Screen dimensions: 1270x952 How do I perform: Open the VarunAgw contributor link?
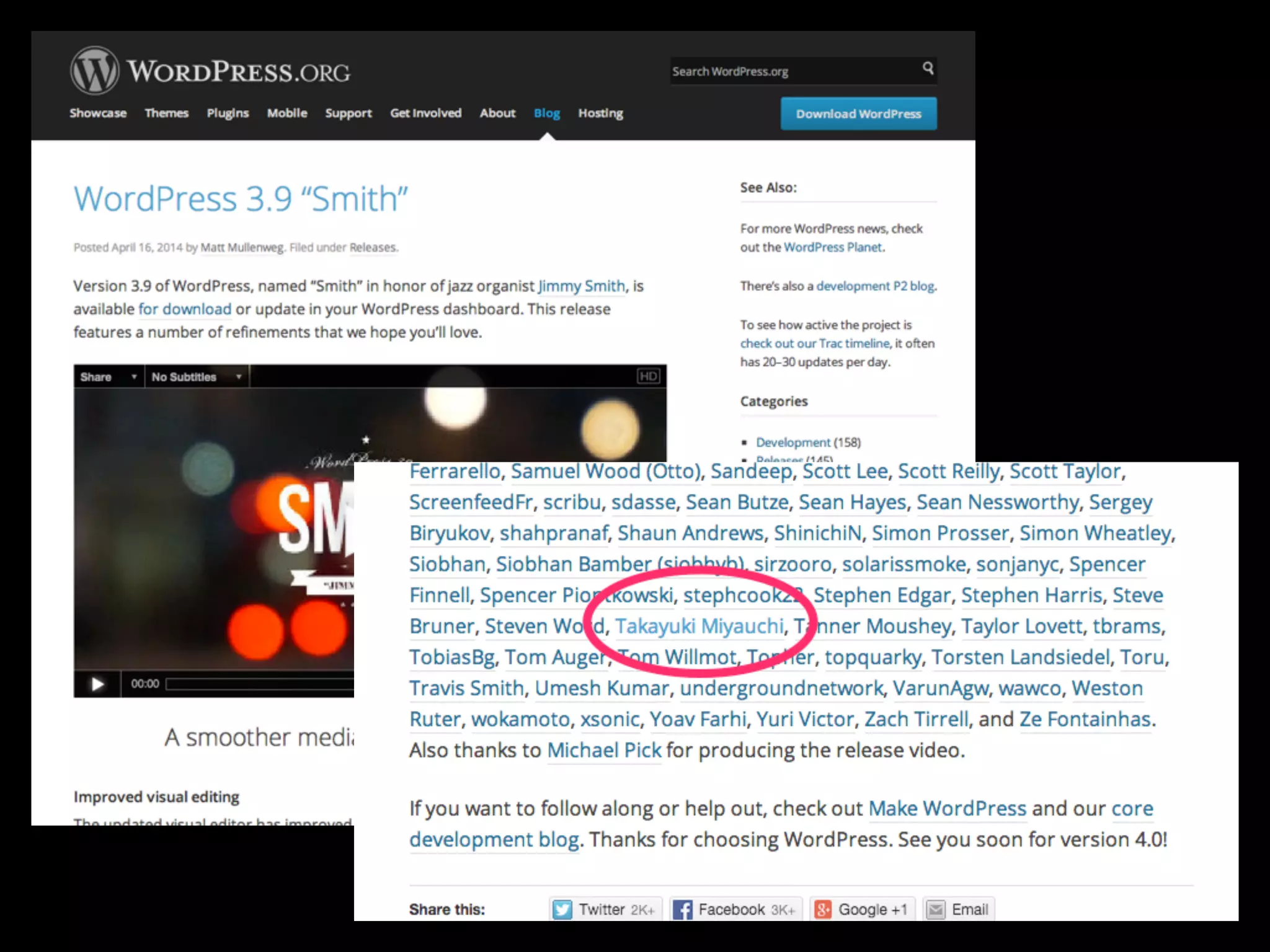click(941, 689)
